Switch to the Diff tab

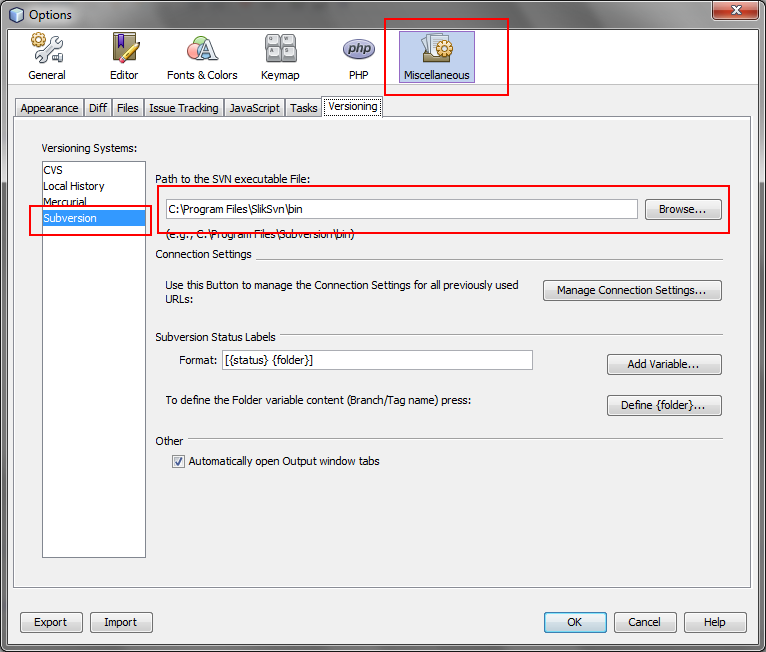tap(98, 108)
